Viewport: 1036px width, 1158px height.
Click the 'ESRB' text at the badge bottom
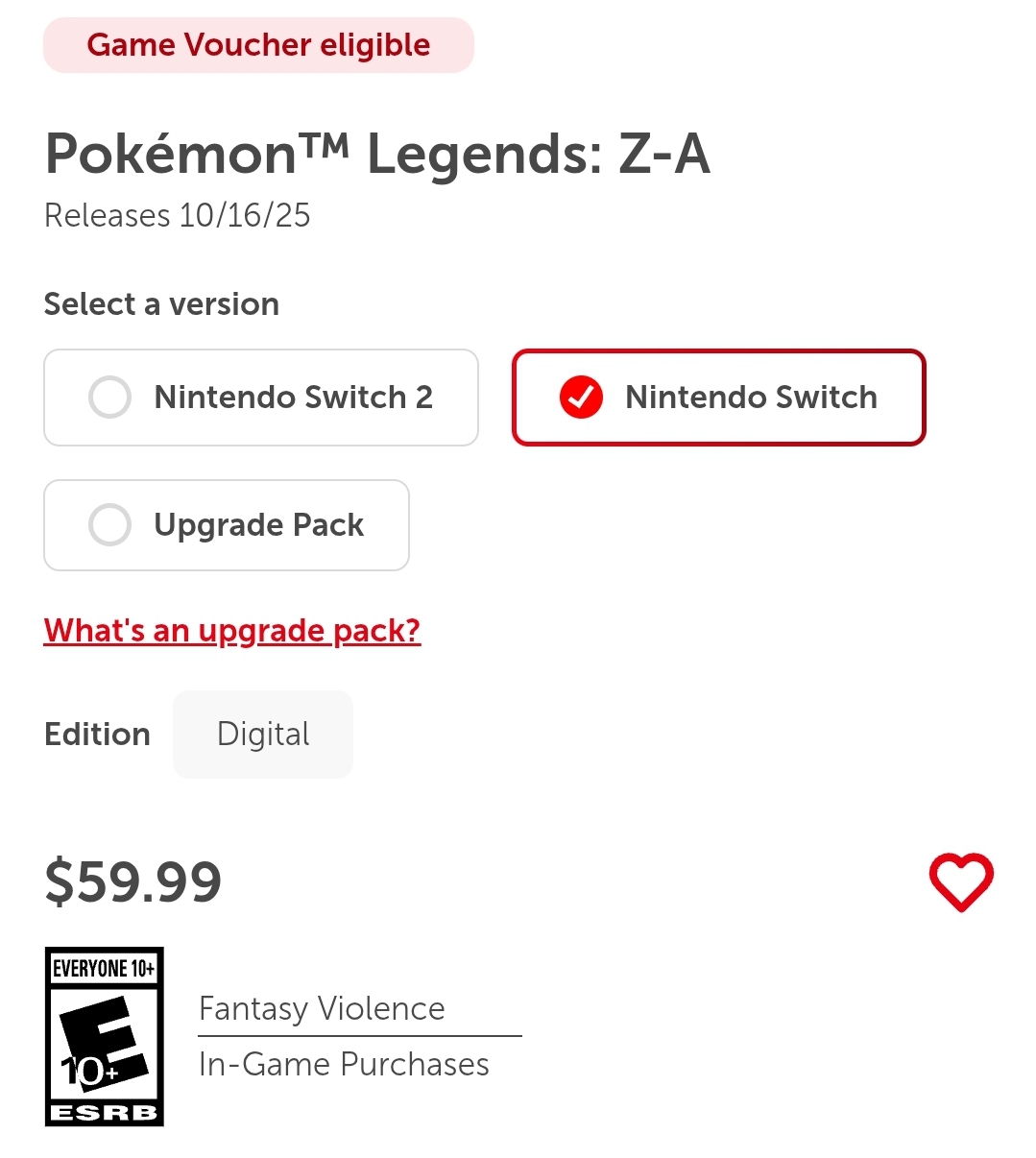coord(104,1114)
